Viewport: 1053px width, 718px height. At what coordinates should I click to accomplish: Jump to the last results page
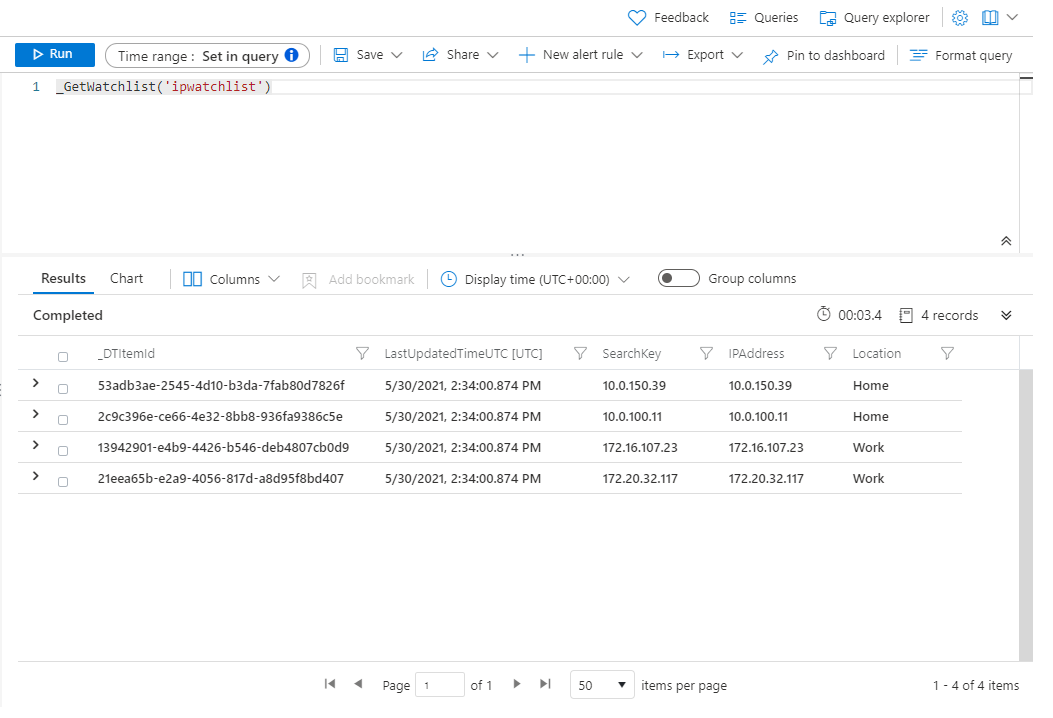545,684
